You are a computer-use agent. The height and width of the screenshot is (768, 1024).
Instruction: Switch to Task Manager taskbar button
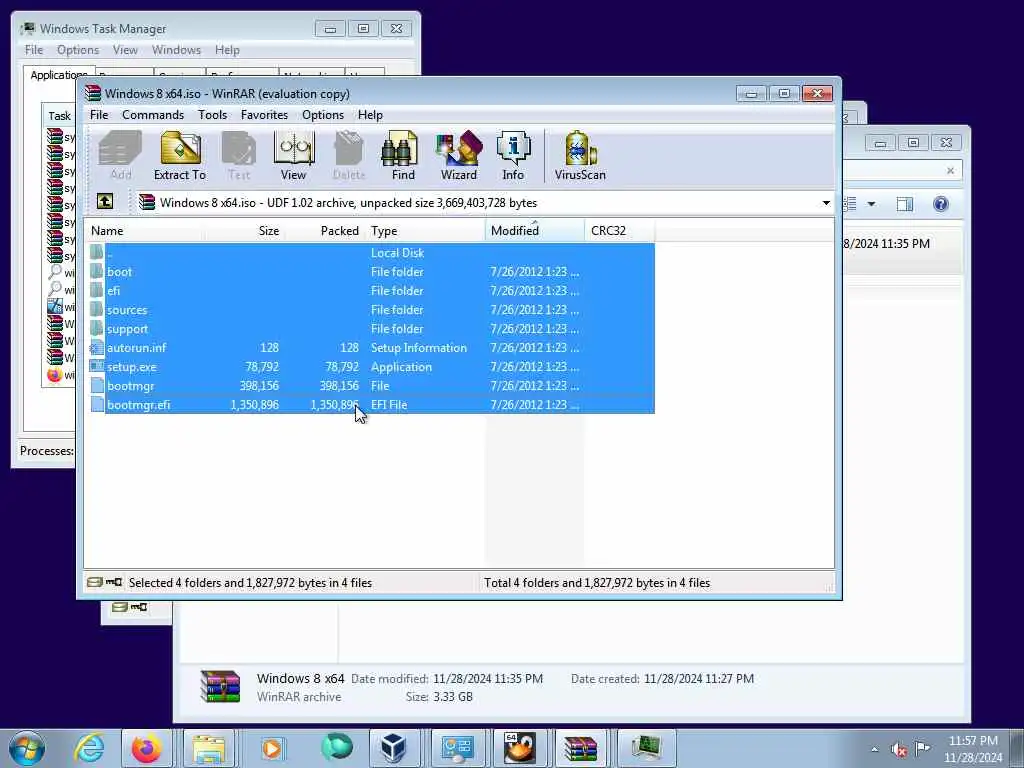[645, 748]
